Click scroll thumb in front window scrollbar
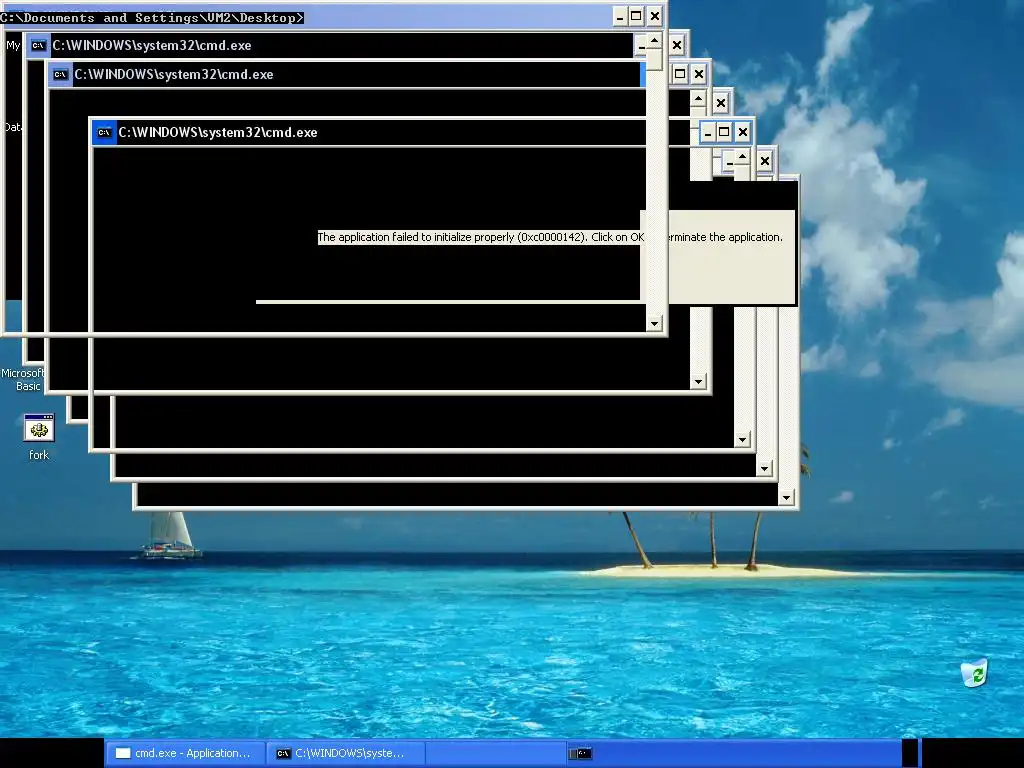Screen dimensions: 1024x768 click(654, 60)
